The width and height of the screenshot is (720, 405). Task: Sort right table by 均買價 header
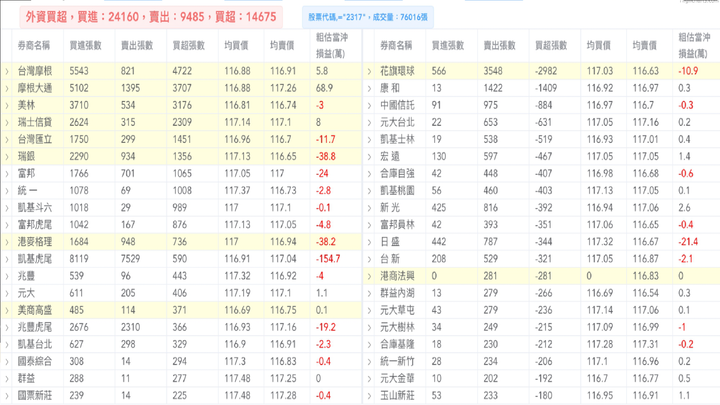point(599,45)
